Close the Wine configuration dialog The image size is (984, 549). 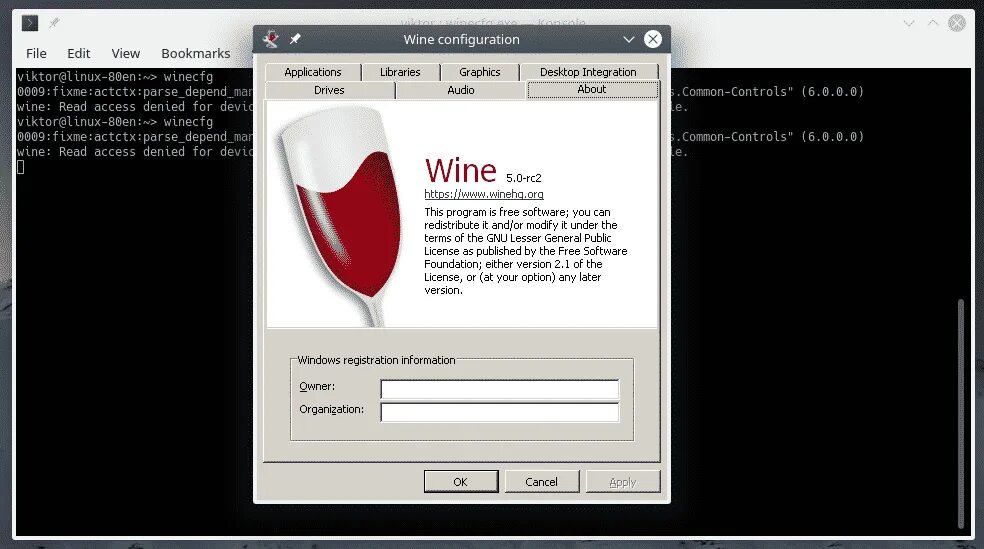[653, 39]
